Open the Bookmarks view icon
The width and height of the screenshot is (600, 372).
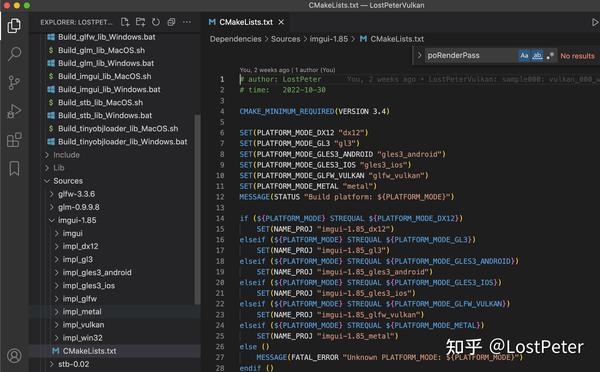(x=14, y=168)
